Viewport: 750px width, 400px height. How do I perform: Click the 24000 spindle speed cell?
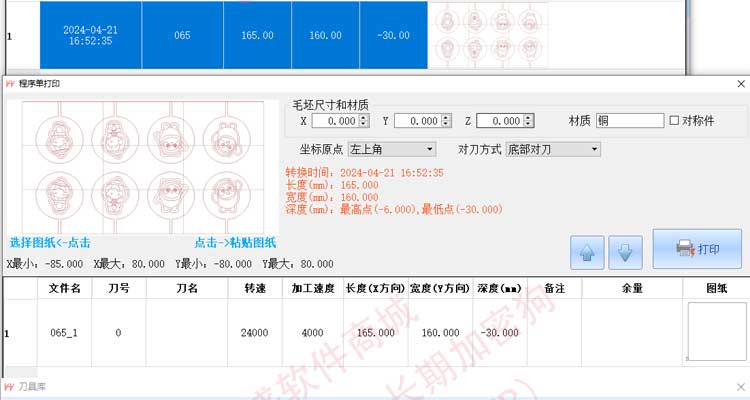point(255,333)
